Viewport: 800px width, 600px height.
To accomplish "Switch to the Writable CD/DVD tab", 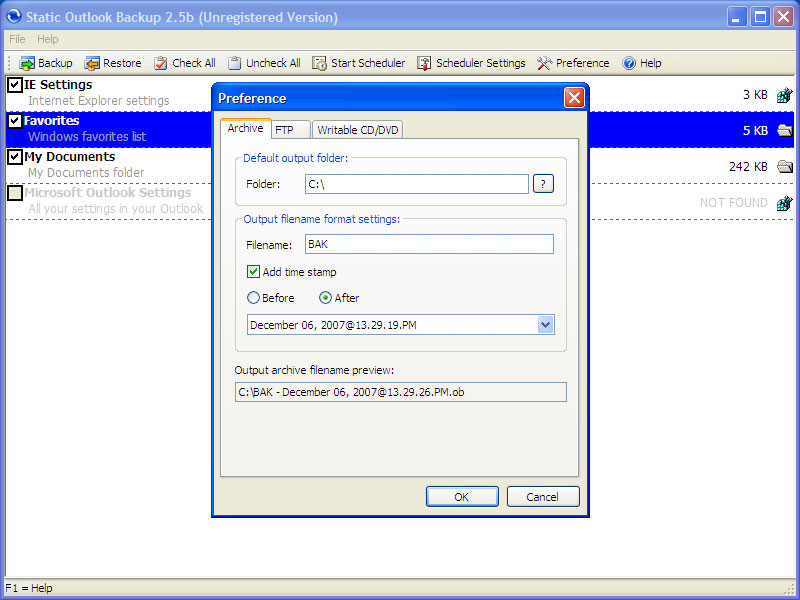I will pos(358,130).
